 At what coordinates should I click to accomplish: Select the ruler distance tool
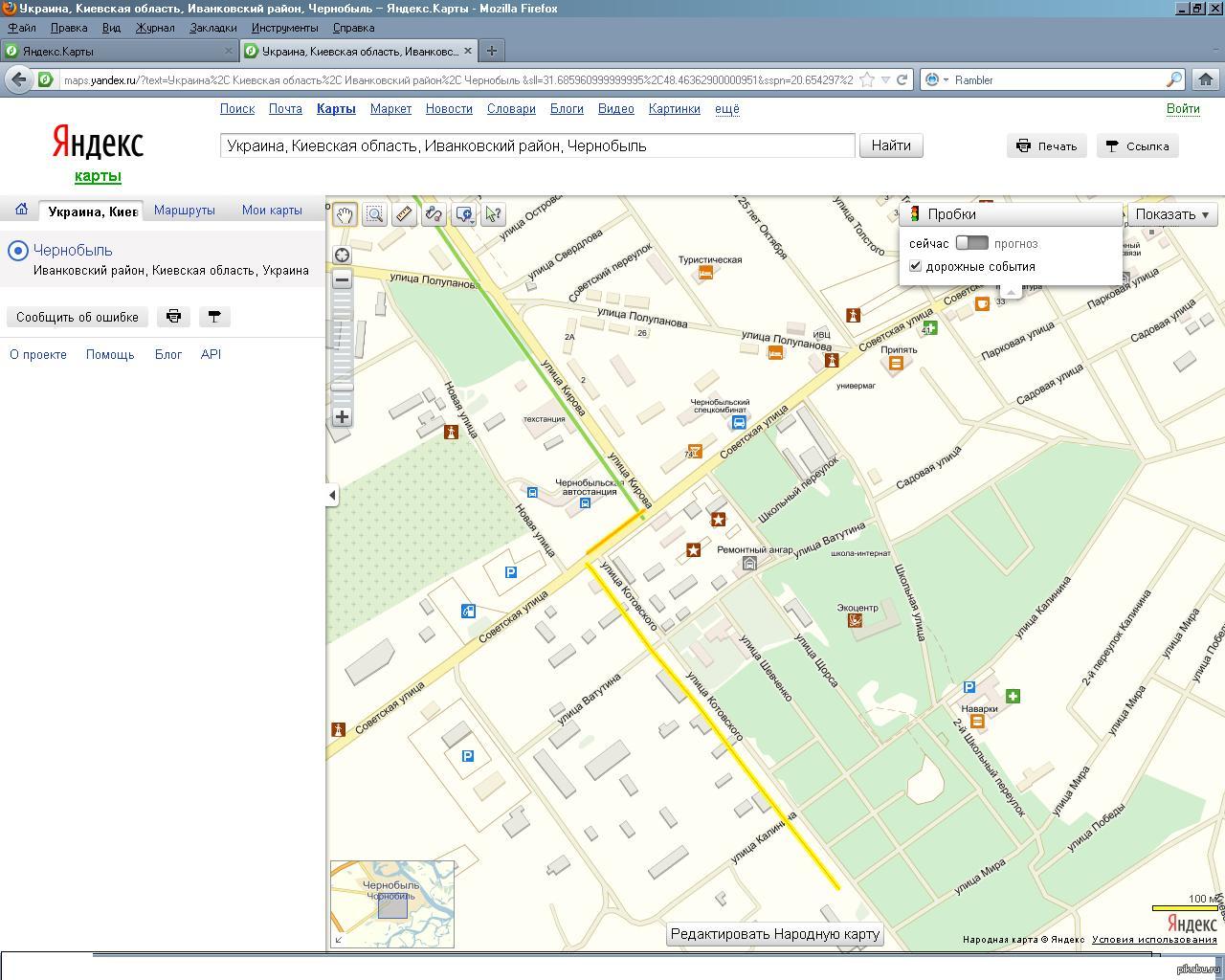404,214
